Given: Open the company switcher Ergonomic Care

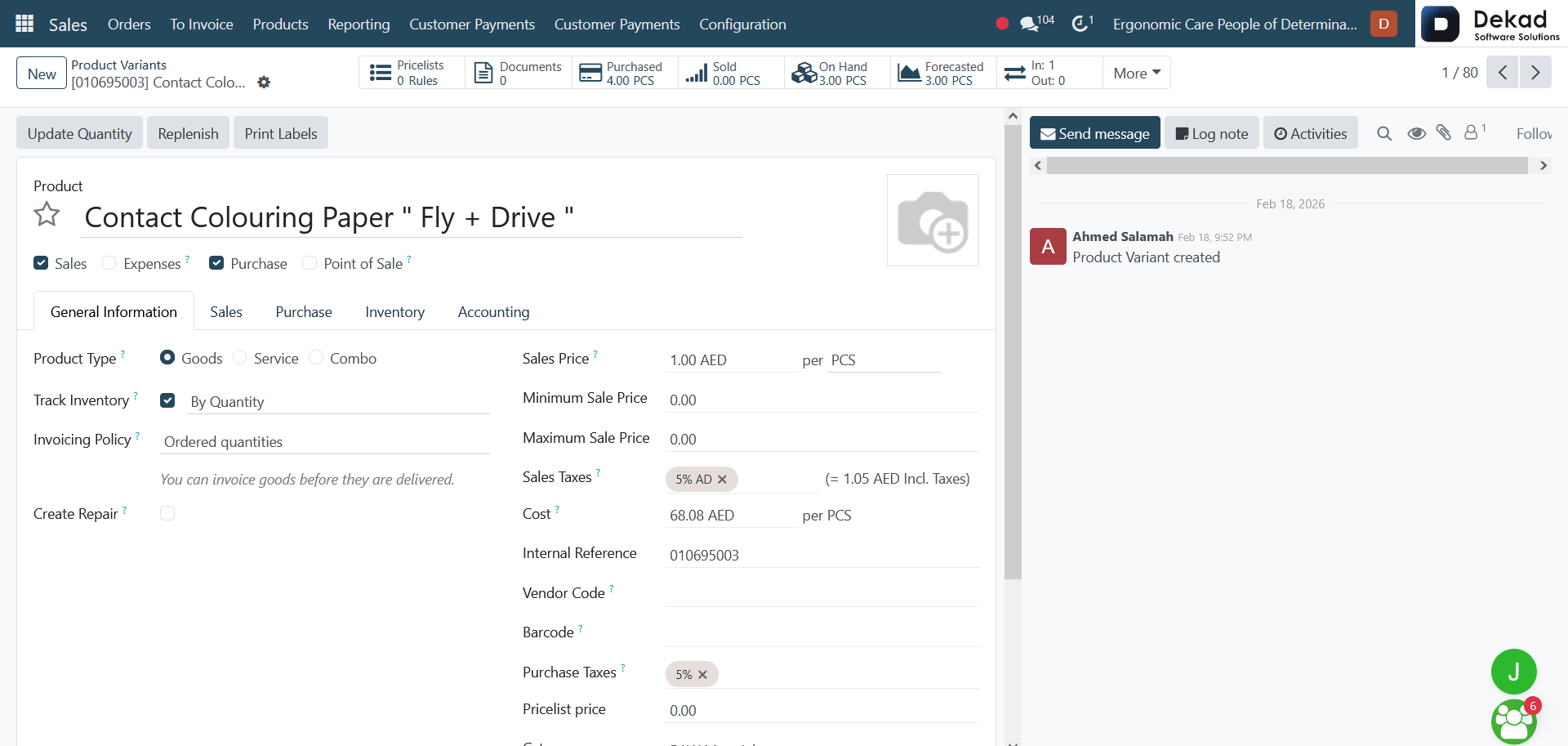Looking at the screenshot, I should tap(1235, 24).
